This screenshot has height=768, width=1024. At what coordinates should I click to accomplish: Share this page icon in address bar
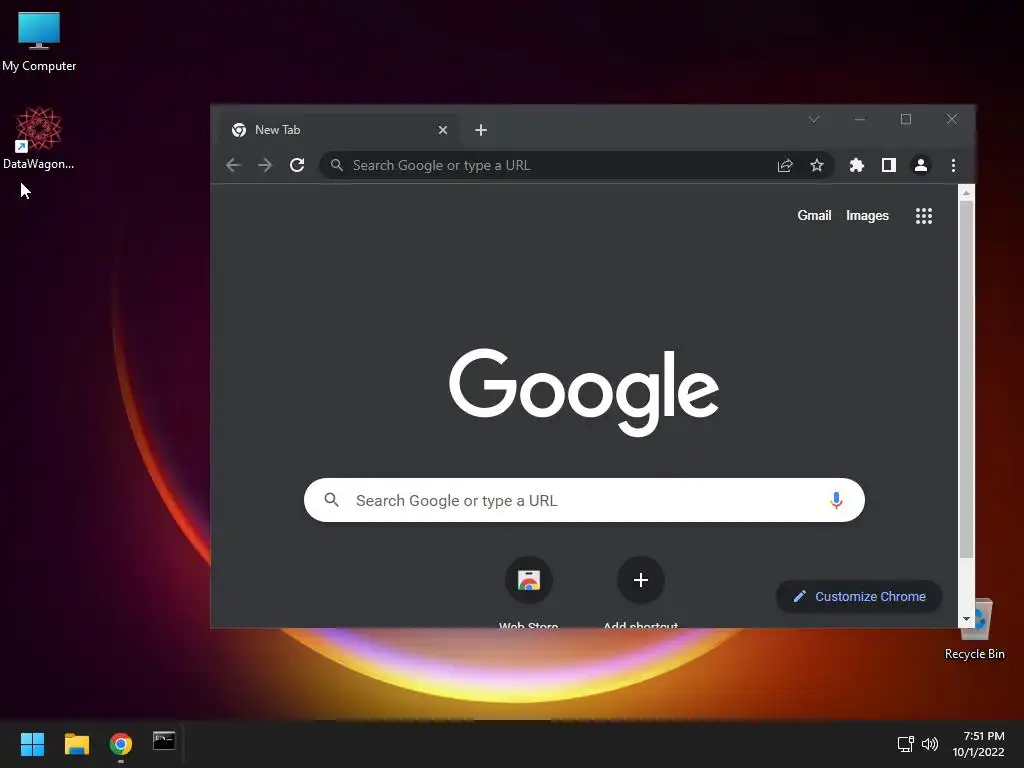coord(785,165)
